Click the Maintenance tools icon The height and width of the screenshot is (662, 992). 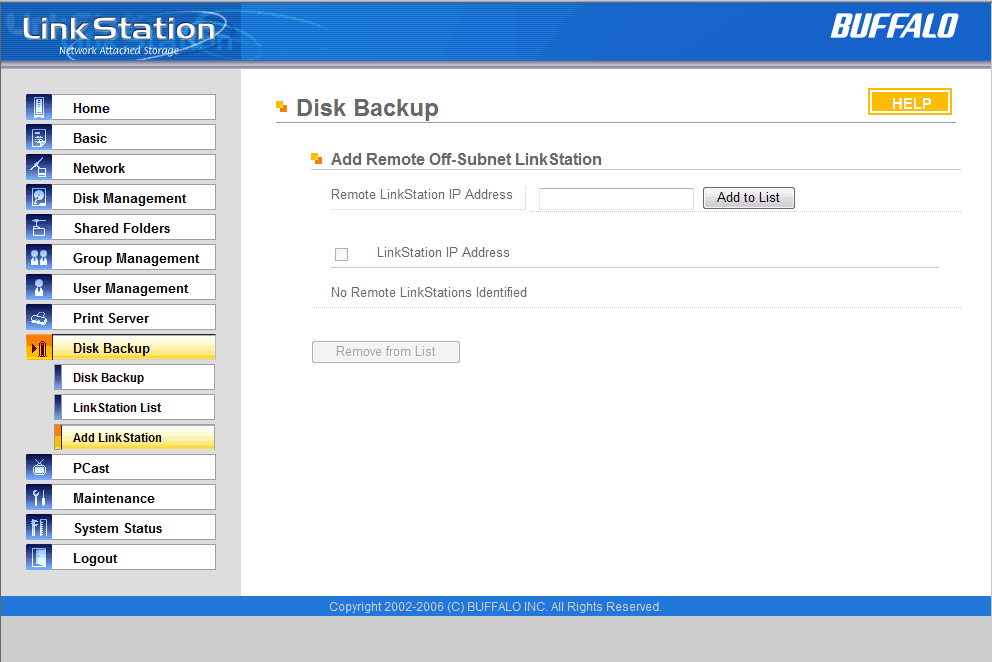pos(39,497)
